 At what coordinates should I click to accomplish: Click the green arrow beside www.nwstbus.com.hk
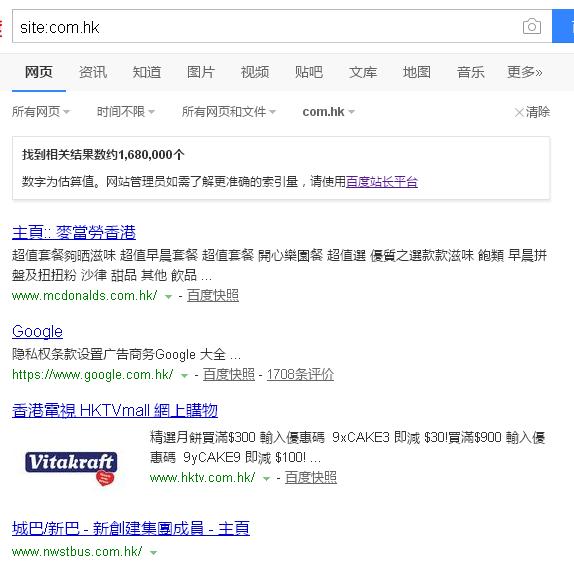coord(154,552)
